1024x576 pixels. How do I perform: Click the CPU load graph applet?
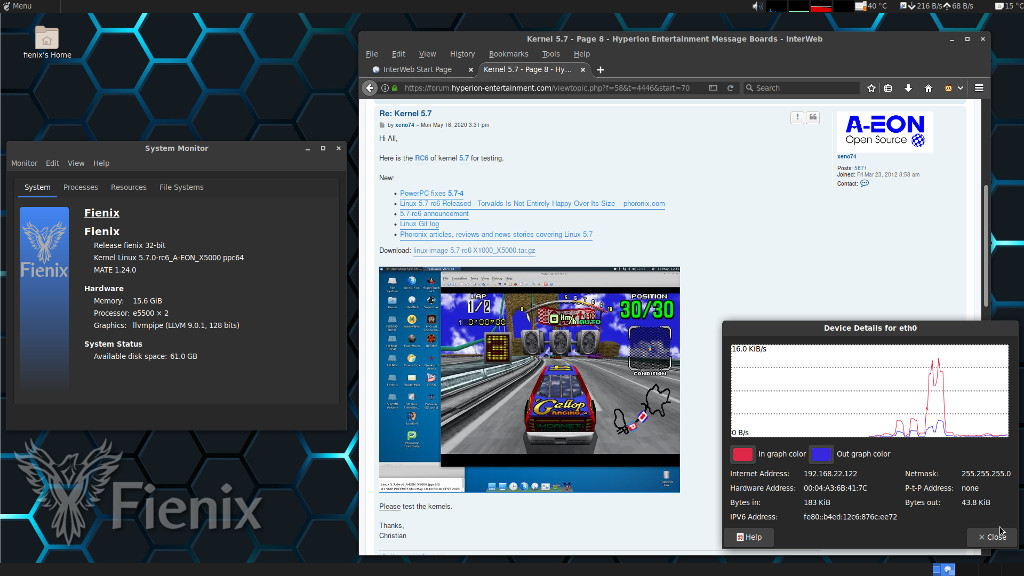776,6
